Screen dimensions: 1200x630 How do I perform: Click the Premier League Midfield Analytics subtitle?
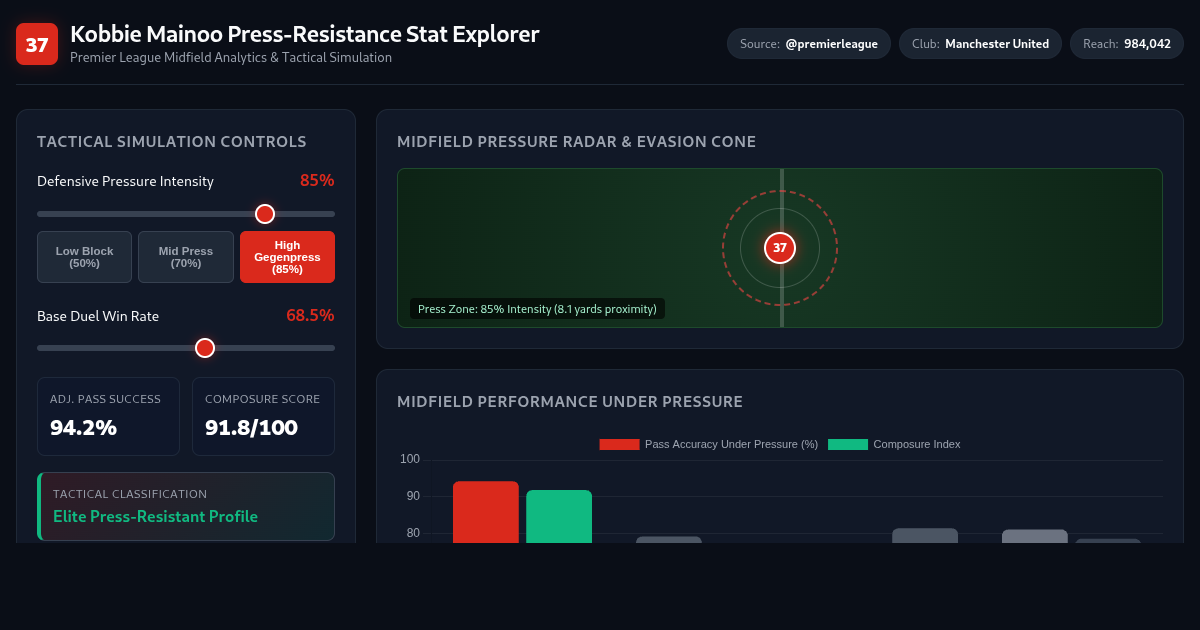[x=231, y=58]
